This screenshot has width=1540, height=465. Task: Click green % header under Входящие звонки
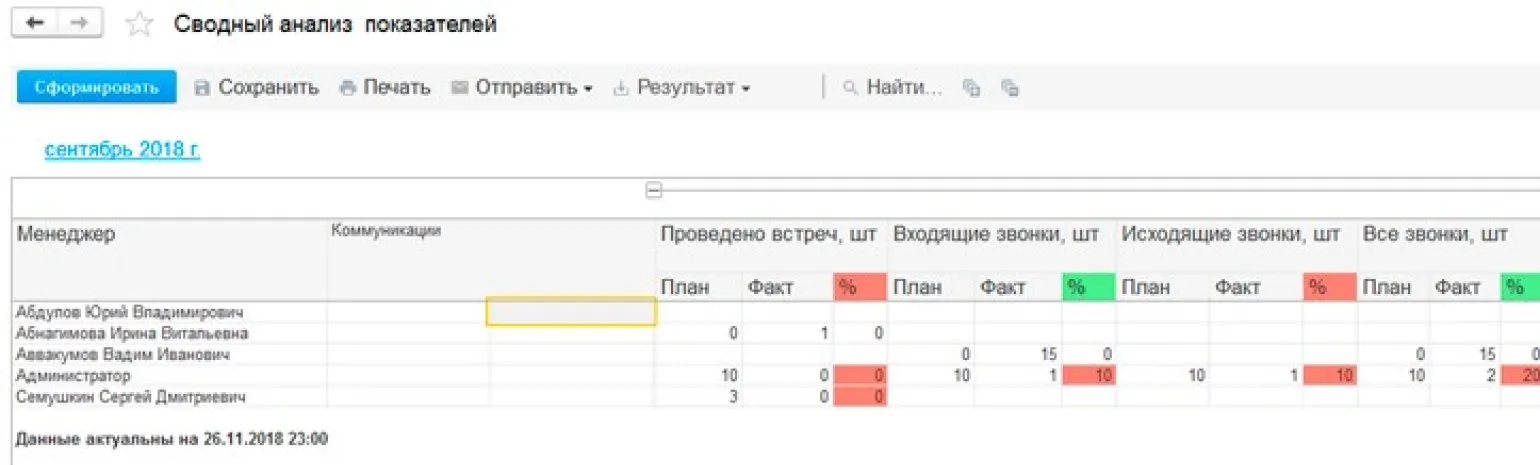(x=1088, y=288)
